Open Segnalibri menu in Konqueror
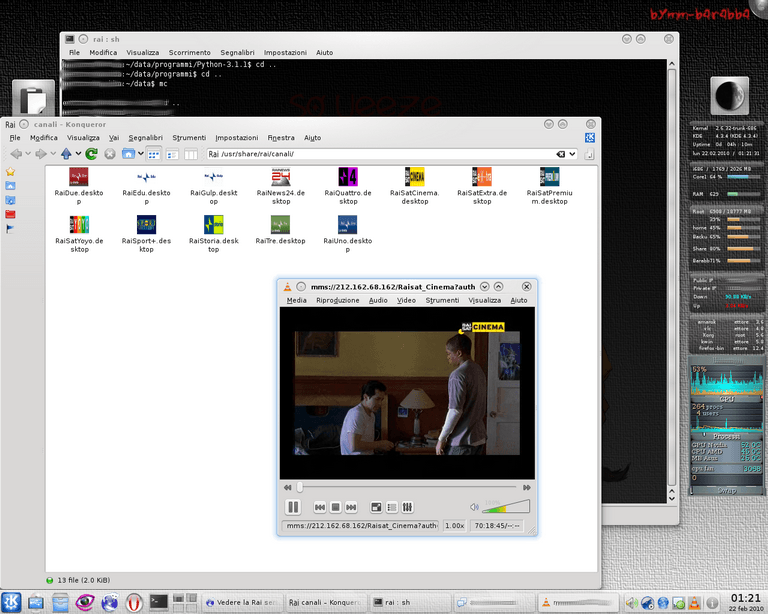 [x=145, y=138]
